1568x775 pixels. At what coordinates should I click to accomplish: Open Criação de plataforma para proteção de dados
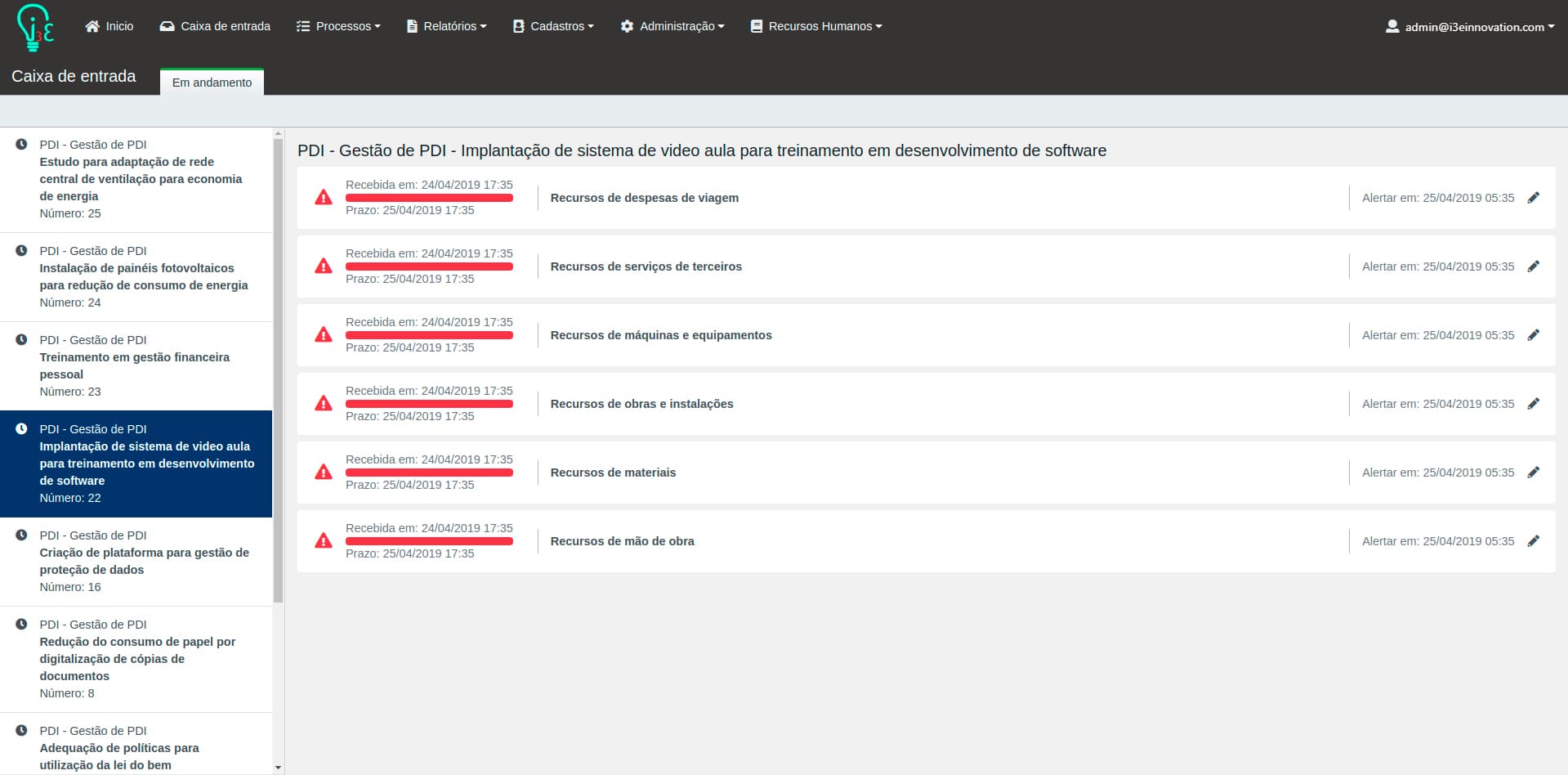click(136, 561)
